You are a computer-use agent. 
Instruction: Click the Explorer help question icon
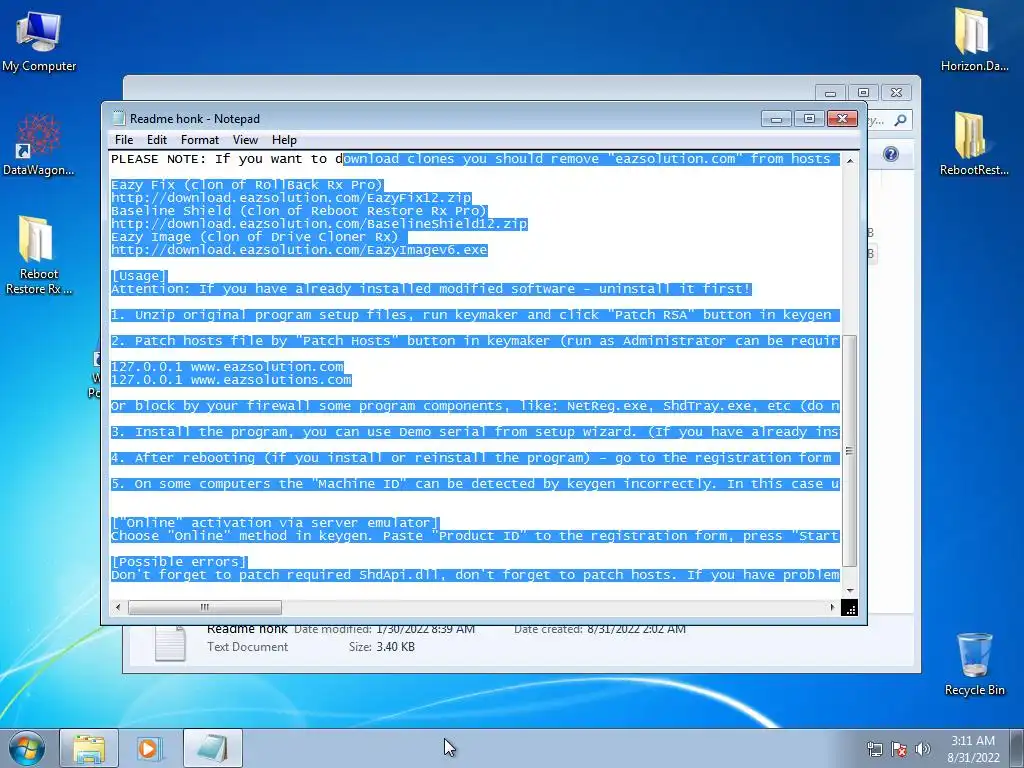(x=891, y=154)
